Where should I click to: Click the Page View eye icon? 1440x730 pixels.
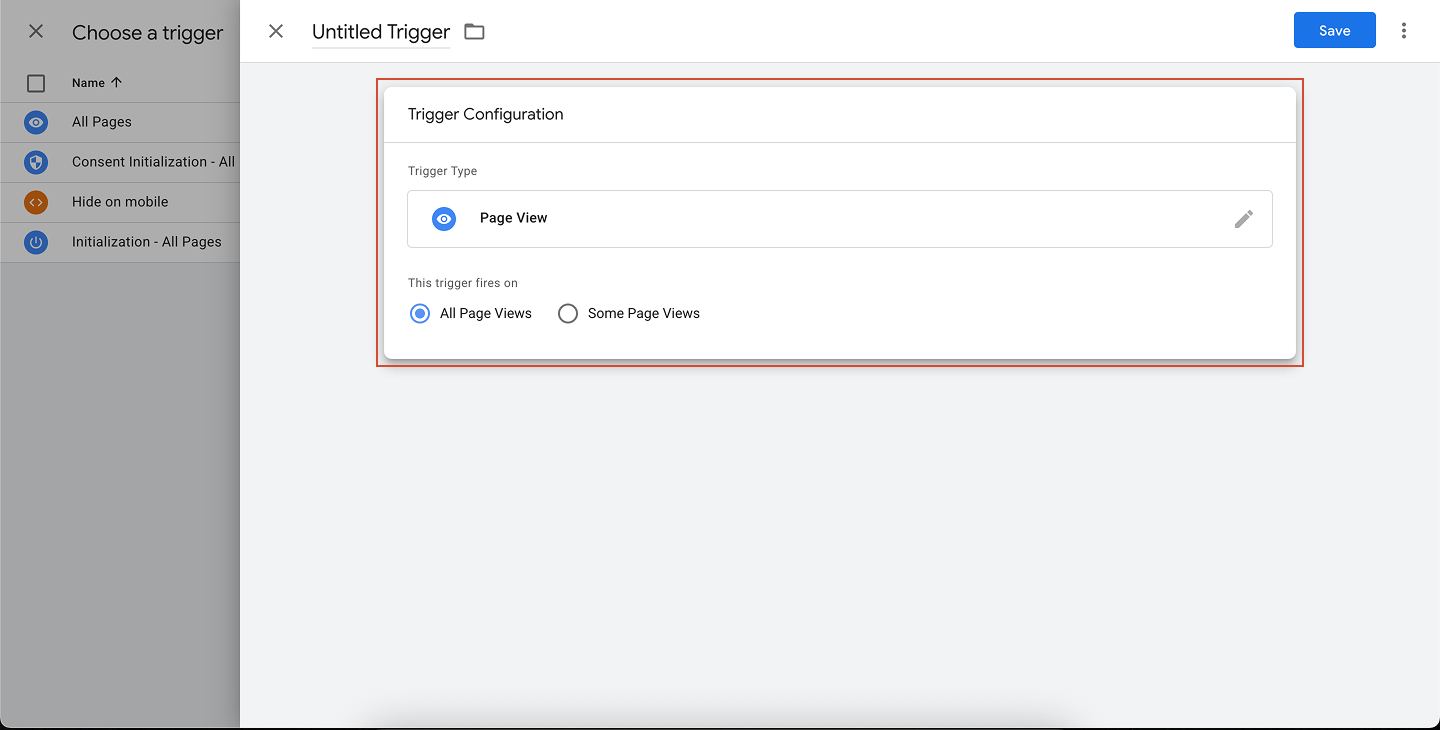click(444, 219)
